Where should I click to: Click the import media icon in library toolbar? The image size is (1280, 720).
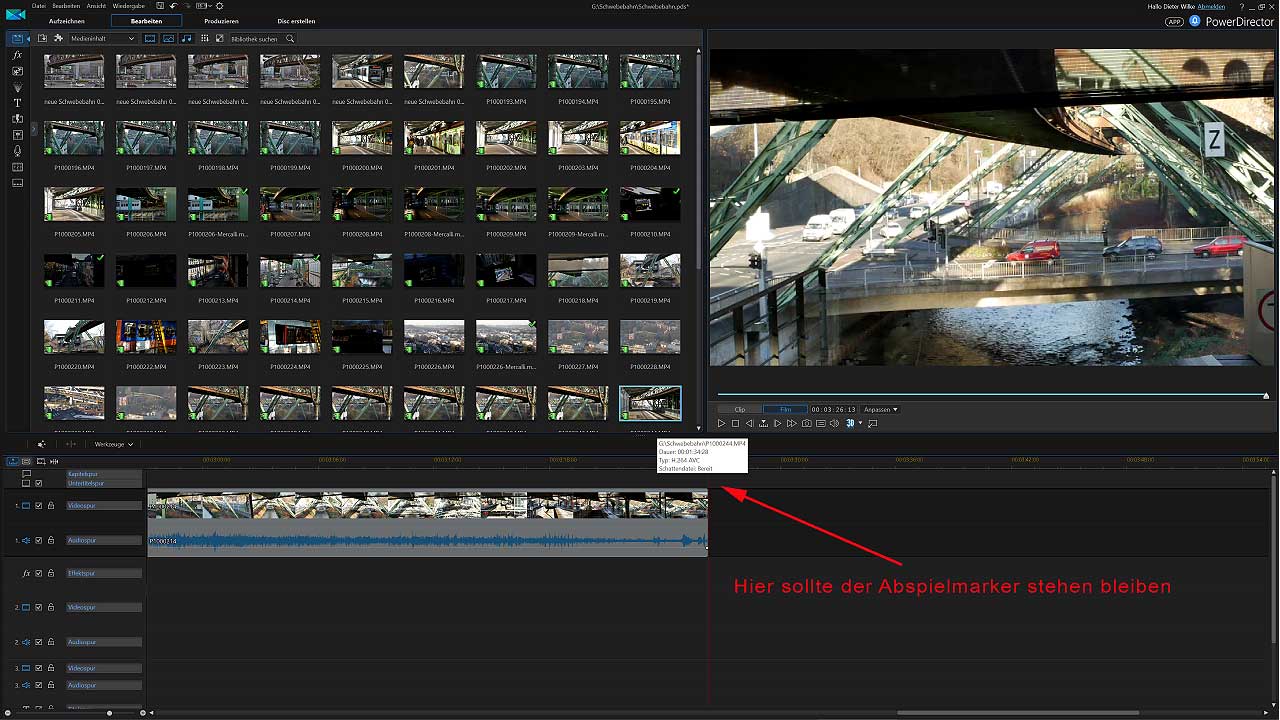click(x=42, y=38)
